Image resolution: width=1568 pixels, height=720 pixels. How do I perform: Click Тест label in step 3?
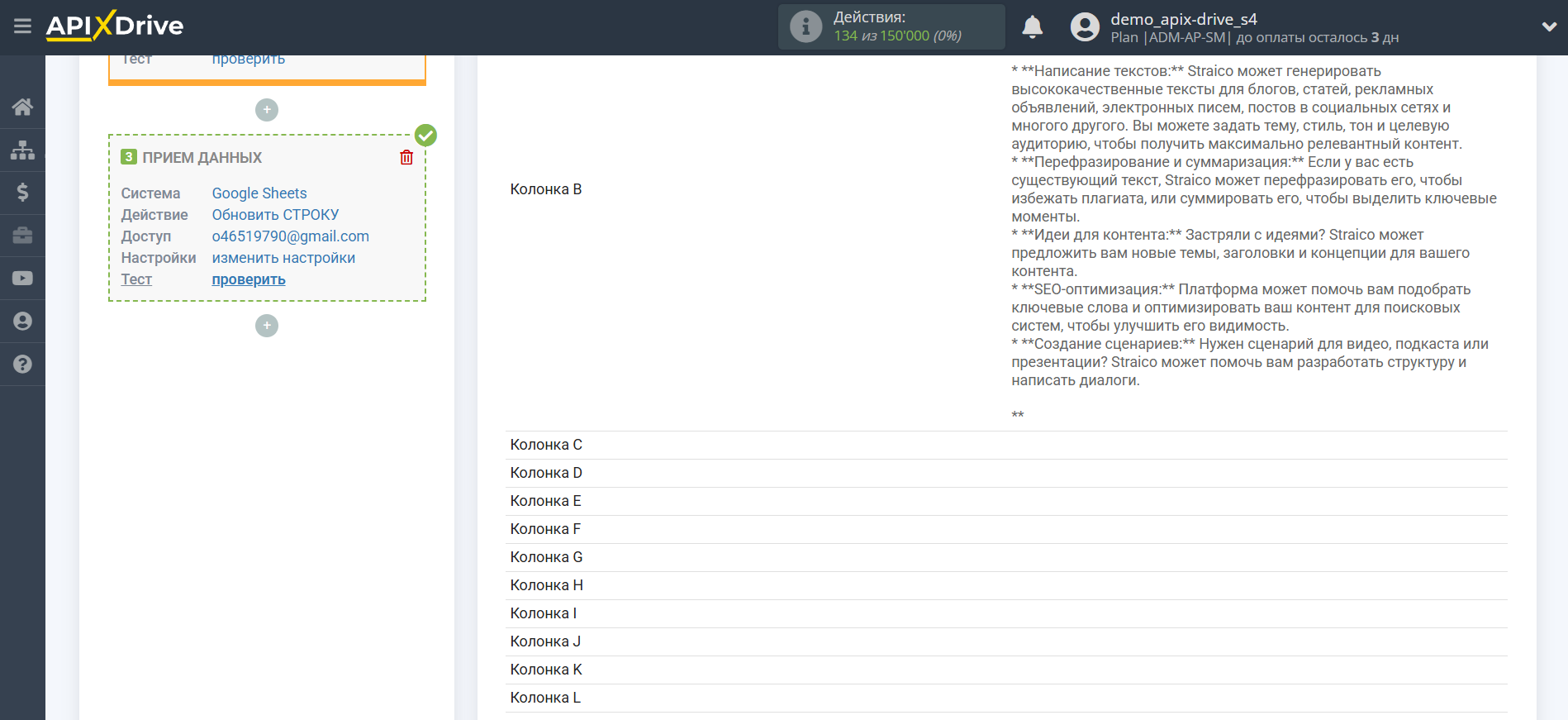tap(136, 279)
